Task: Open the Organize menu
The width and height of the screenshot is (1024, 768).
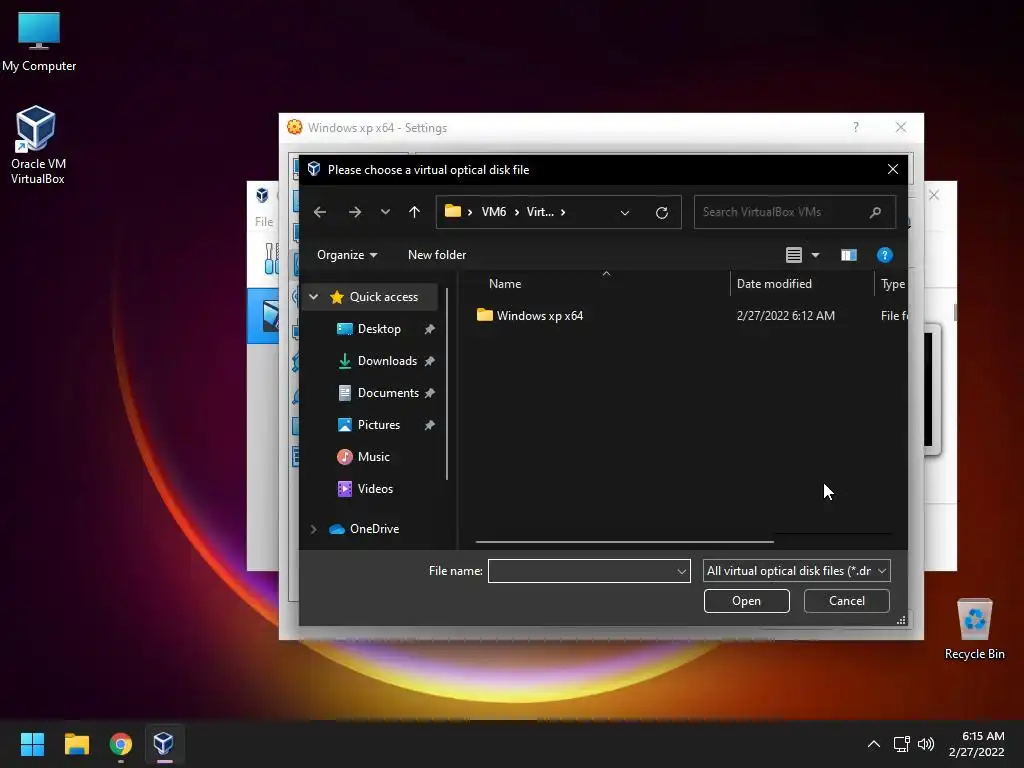Action: coord(347,255)
